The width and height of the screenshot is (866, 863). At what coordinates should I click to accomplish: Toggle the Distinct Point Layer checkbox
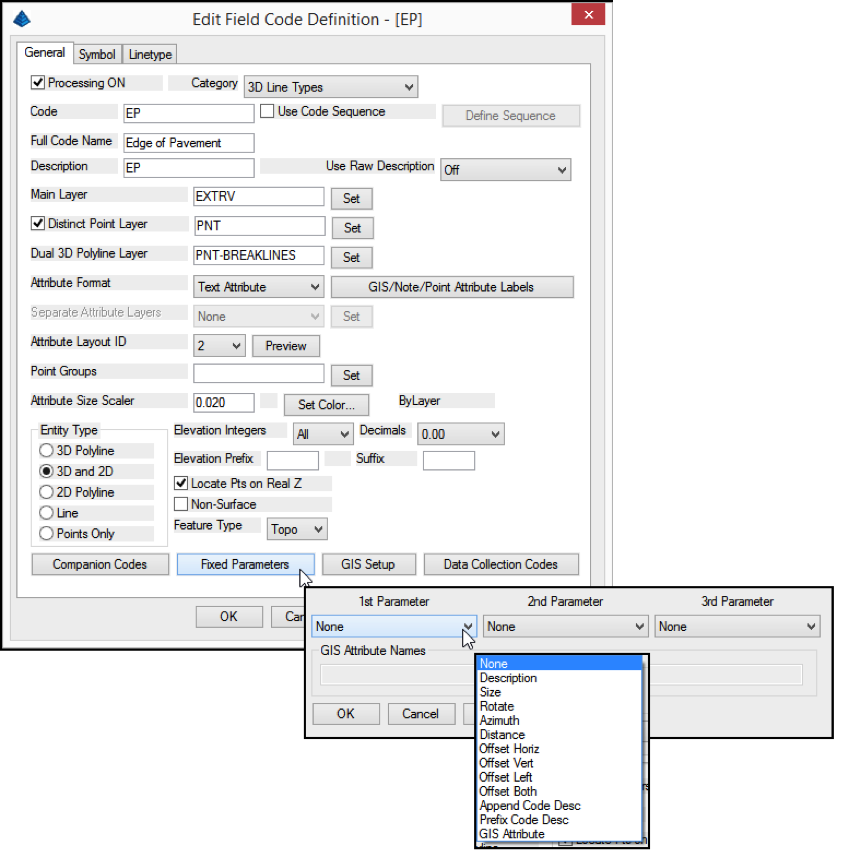click(x=38, y=223)
